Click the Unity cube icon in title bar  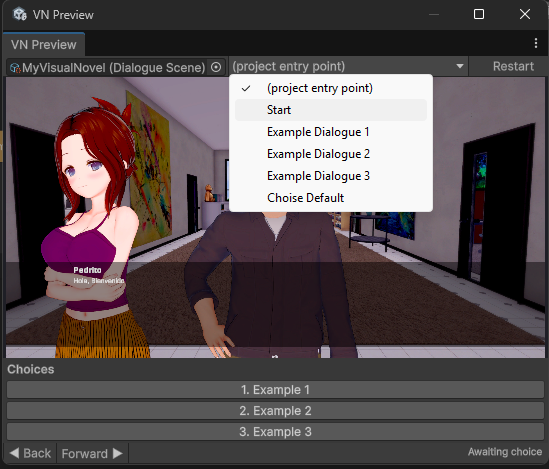[x=20, y=14]
